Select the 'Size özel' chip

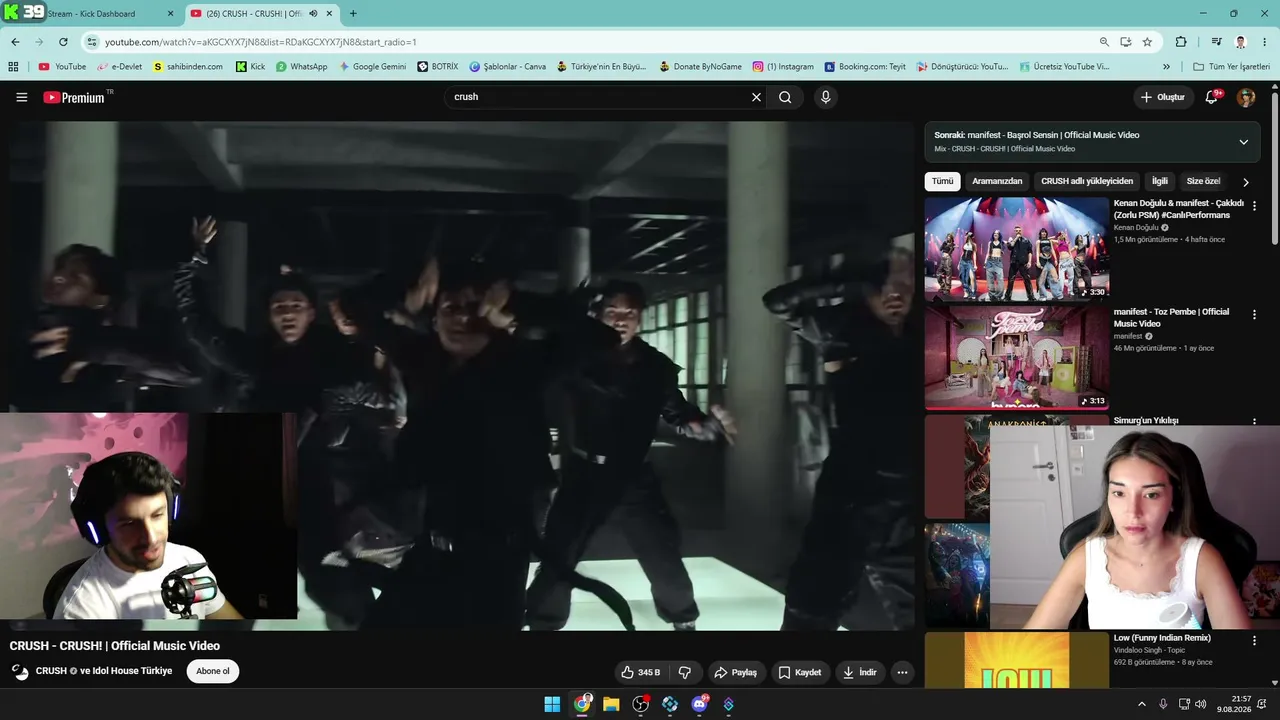1203,181
